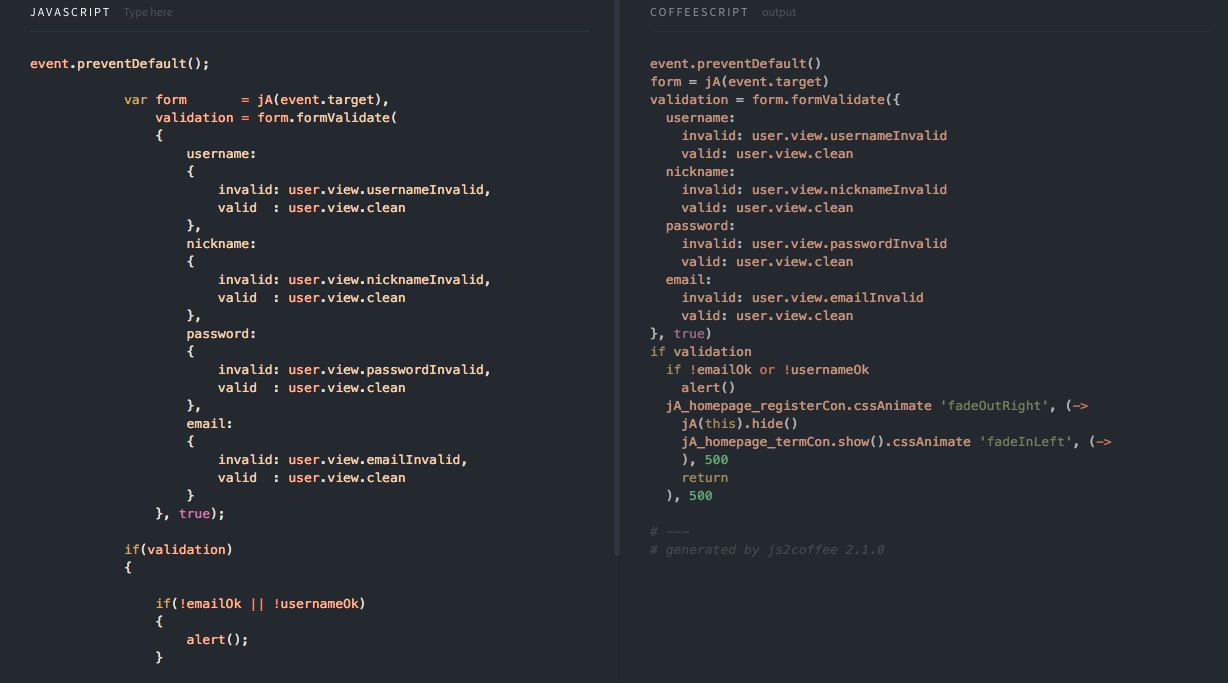Viewport: 1228px width, 683px height.
Task: Click the 'return' line in CoffeeScript output
Action: 705,478
